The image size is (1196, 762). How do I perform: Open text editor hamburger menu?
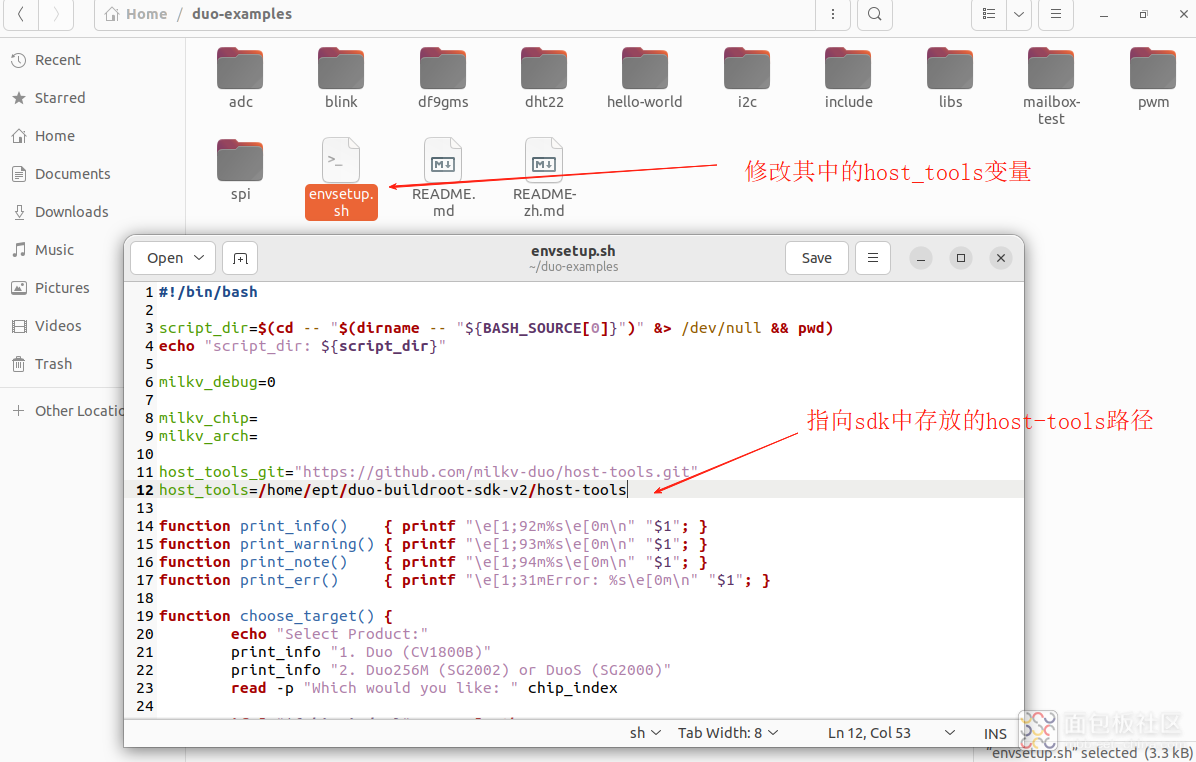873,258
